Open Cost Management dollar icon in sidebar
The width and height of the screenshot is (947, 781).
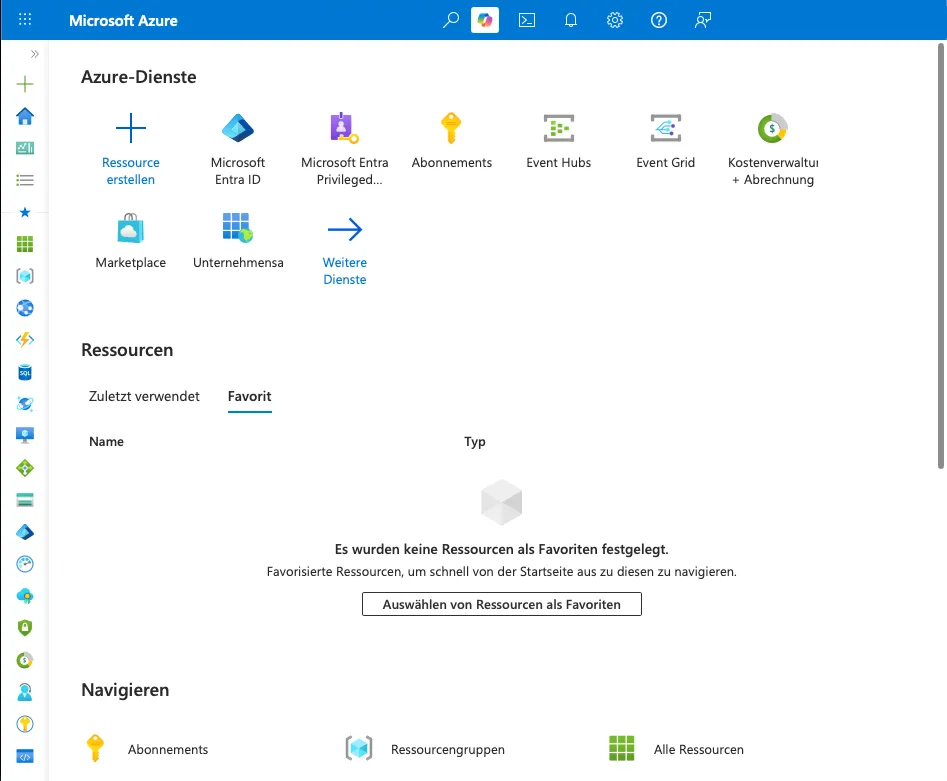pos(25,660)
